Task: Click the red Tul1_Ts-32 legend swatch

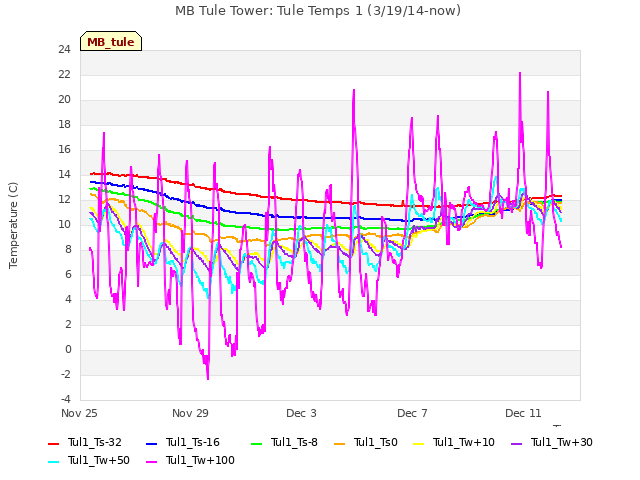Action: tap(53, 443)
